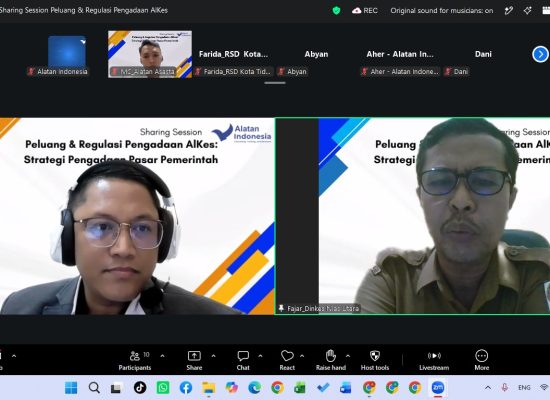550x400 pixels.
Task: Open WhatsApp from the taskbar
Action: point(163,388)
